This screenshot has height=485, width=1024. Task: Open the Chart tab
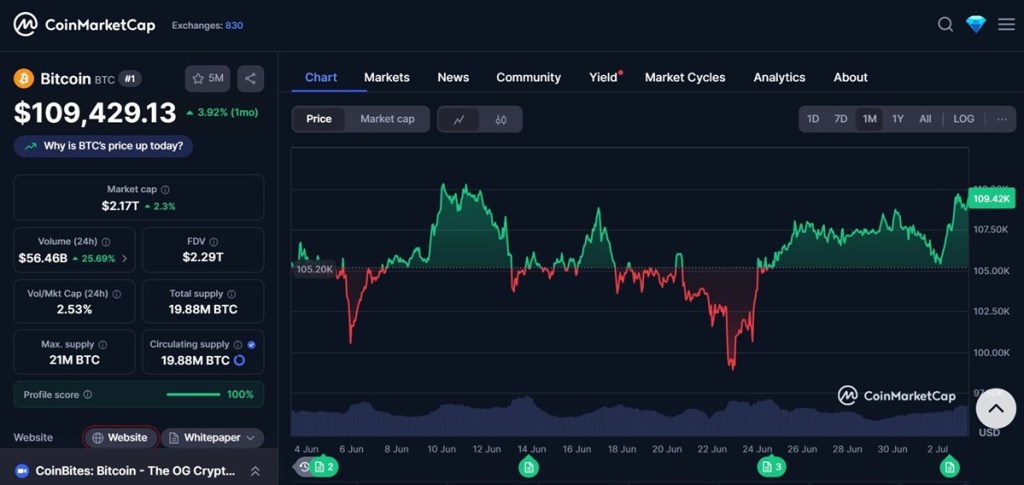click(x=321, y=78)
